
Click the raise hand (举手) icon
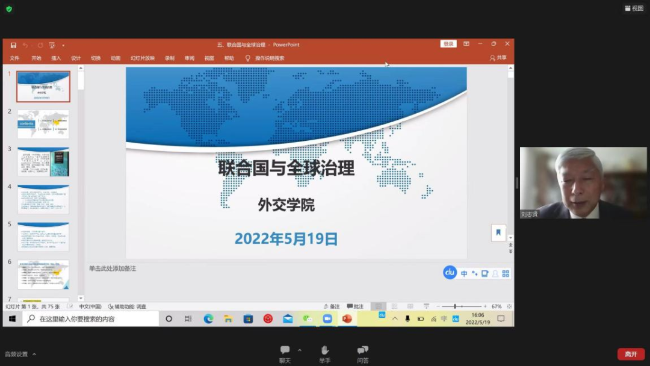coord(325,350)
